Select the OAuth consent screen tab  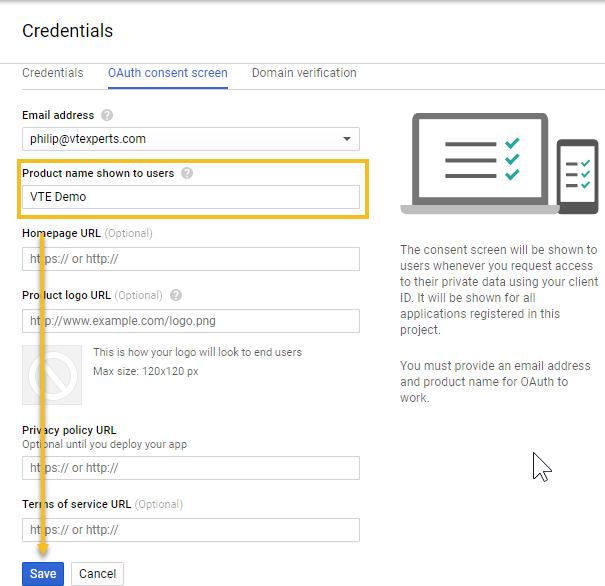pos(168,73)
